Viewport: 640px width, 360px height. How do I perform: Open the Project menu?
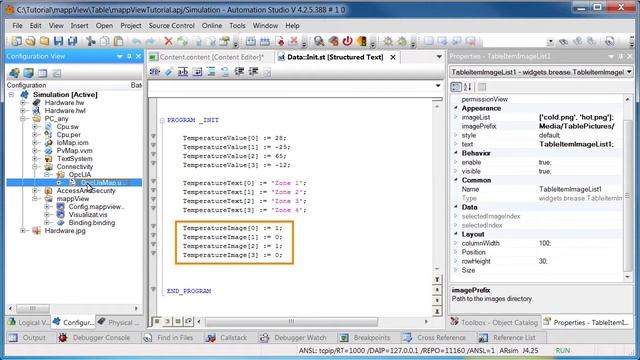(131, 25)
